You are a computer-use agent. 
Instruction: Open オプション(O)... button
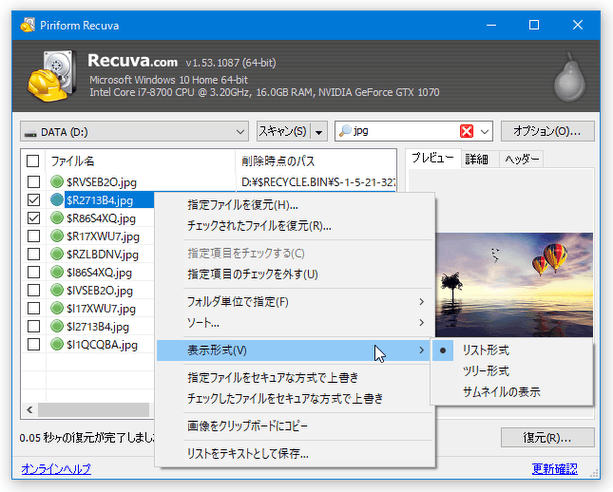point(547,131)
